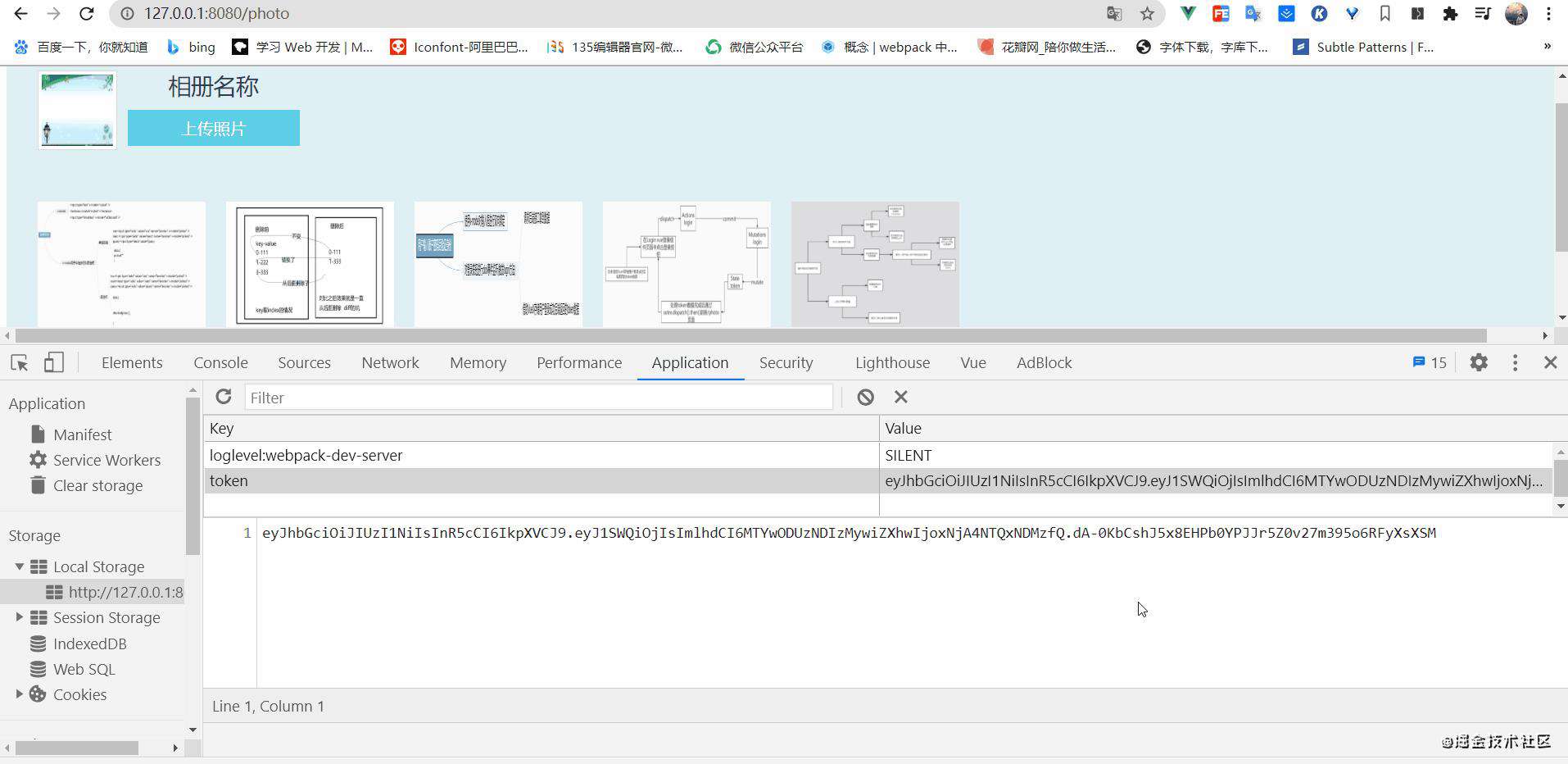Click the SILENT value cell
The height and width of the screenshot is (764, 1568).
pyautogui.click(x=1216, y=455)
